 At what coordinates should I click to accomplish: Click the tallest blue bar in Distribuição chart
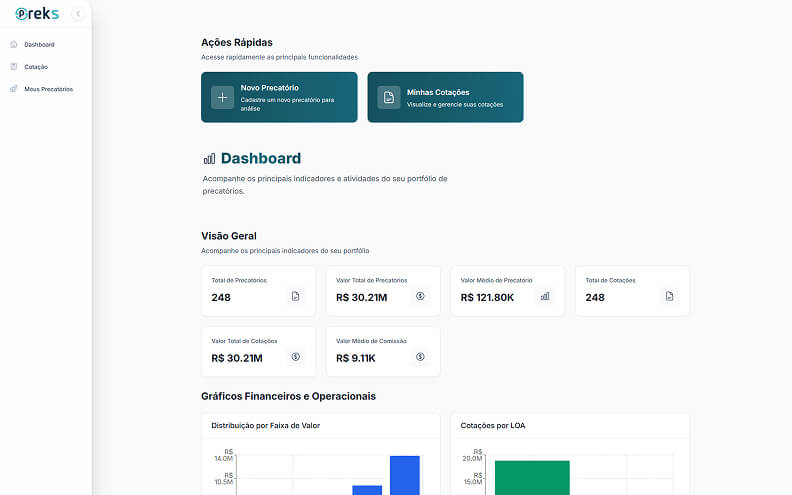(x=404, y=475)
